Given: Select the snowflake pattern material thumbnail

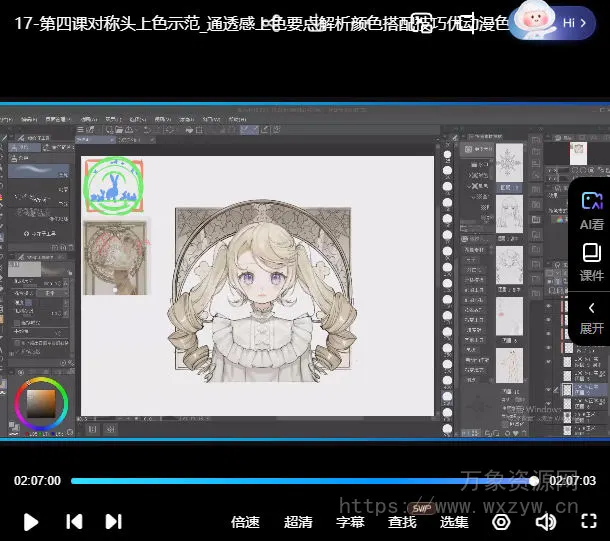Looking at the screenshot, I should click(509, 163).
